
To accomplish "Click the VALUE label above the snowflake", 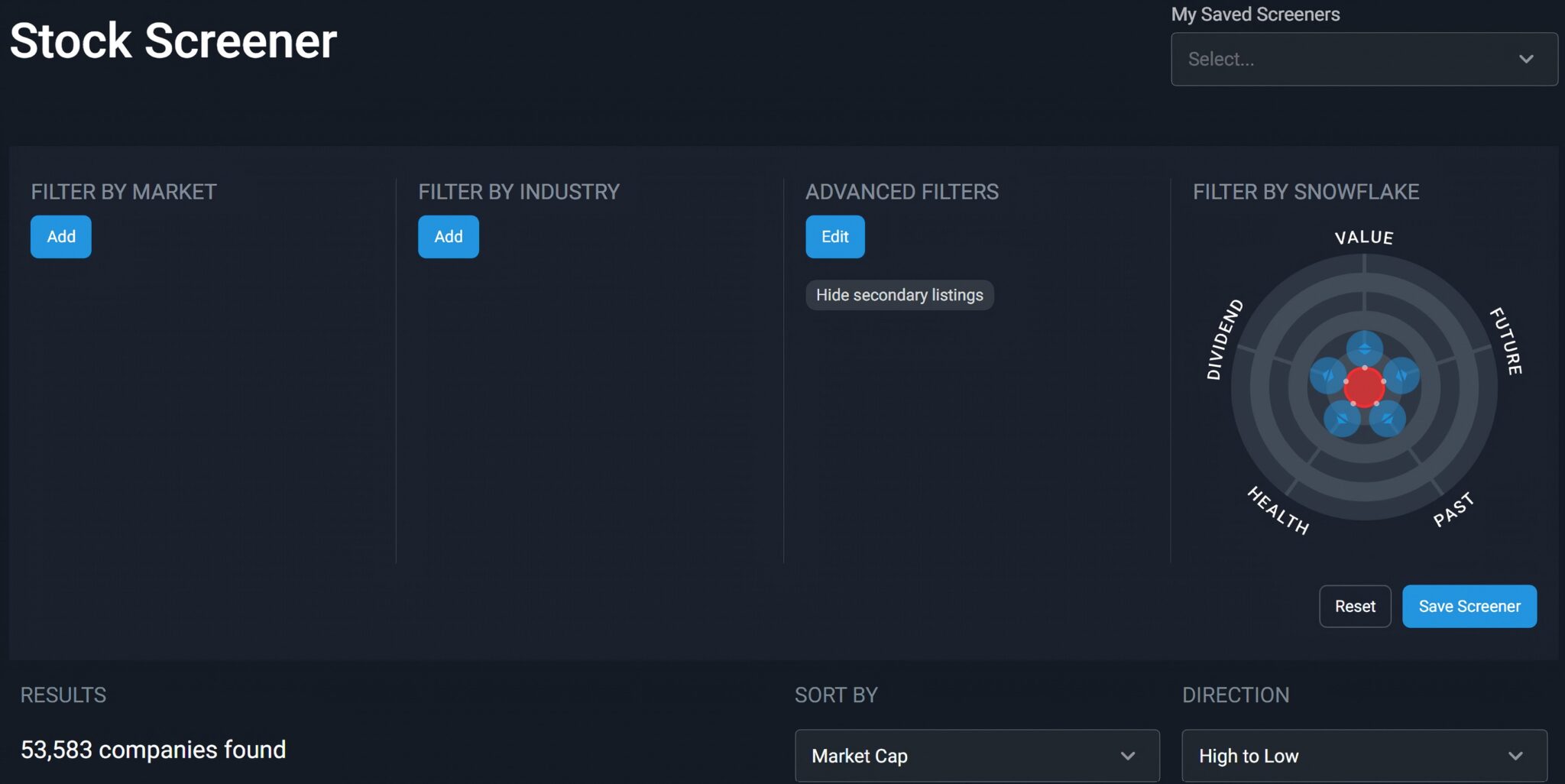I will point(1364,238).
